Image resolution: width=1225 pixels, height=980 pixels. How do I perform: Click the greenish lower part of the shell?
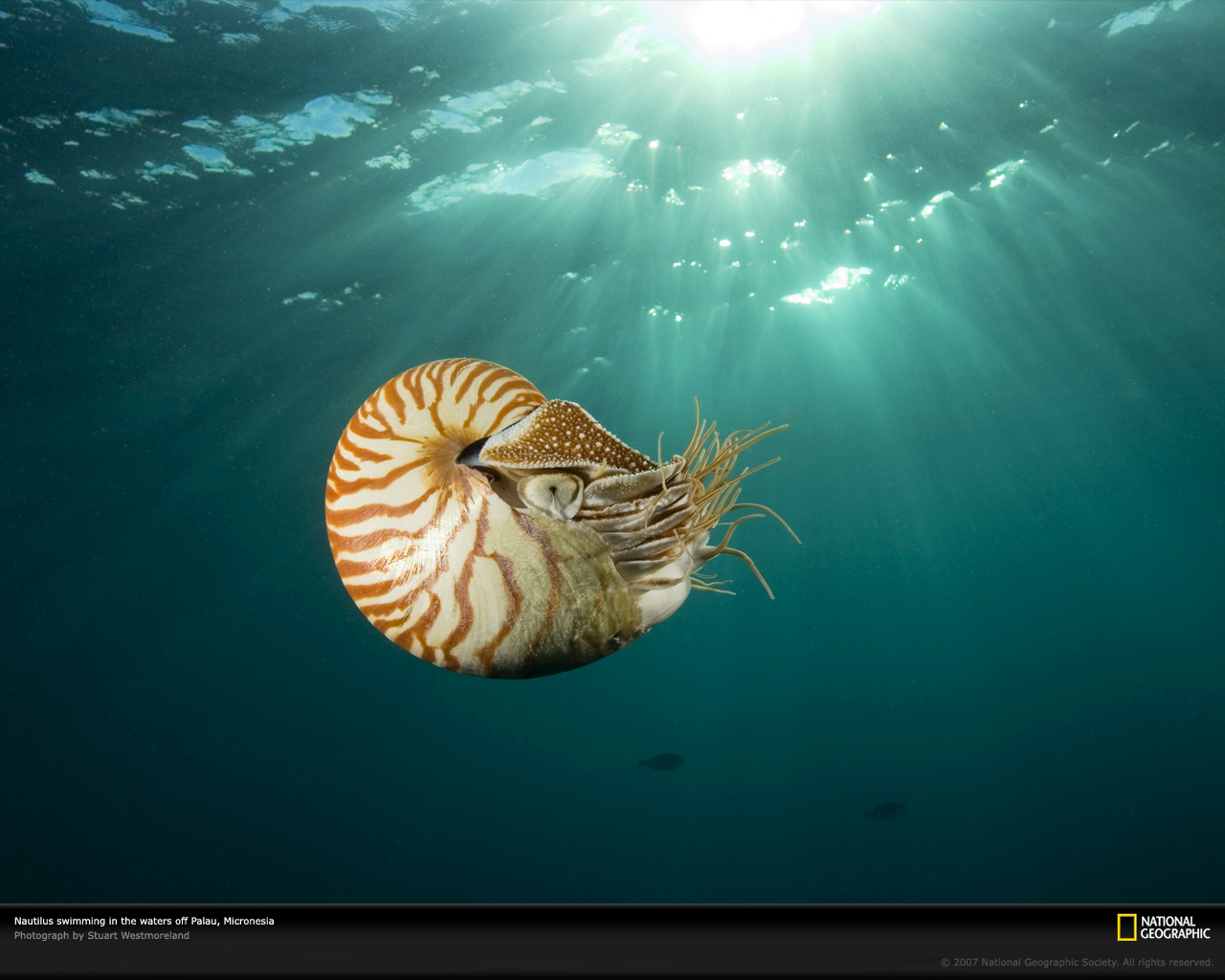pyautogui.click(x=584, y=593)
